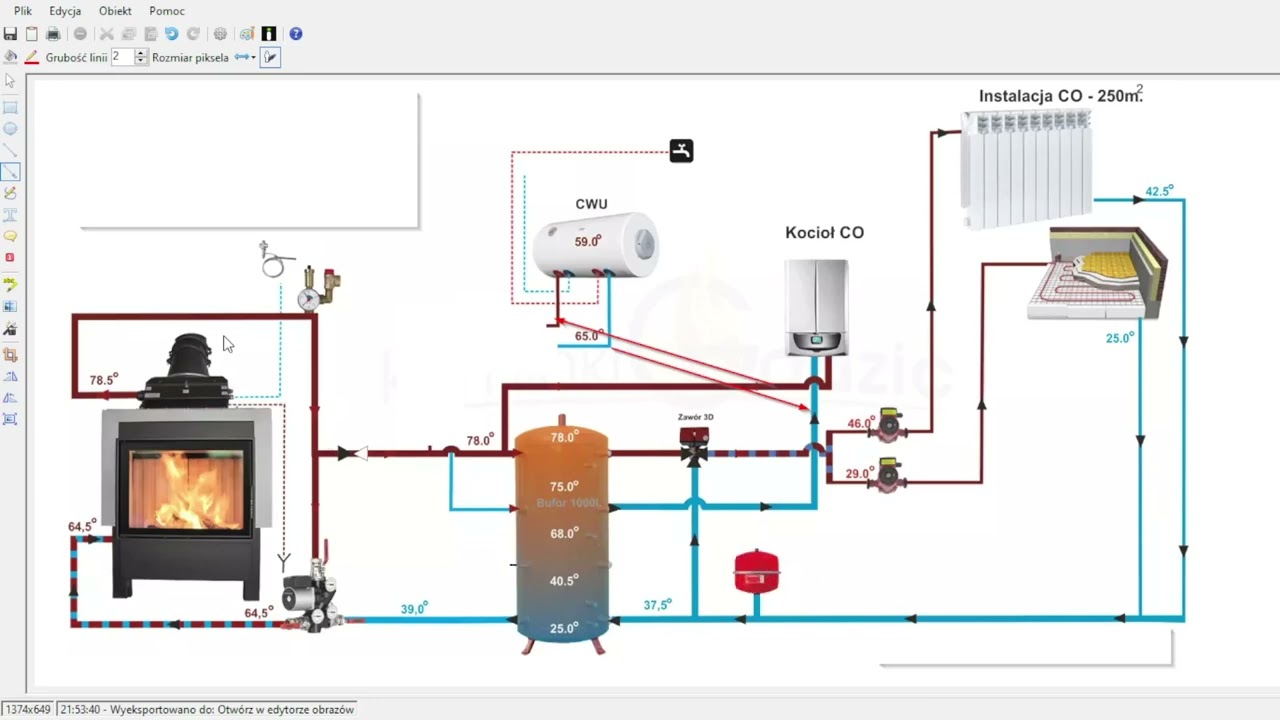Click the Save (floppy disk) icon

click(x=10, y=34)
